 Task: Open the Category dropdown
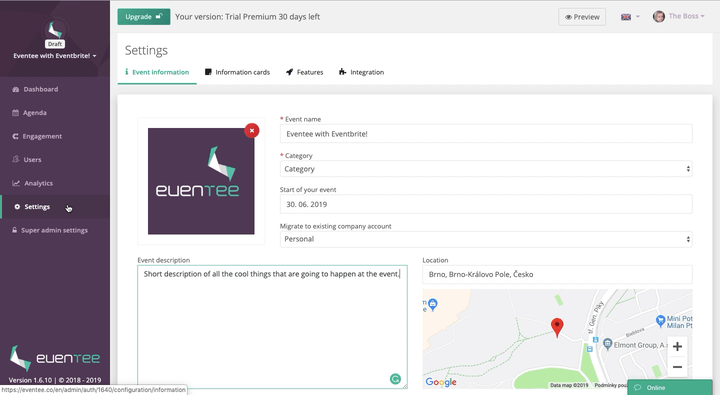tap(486, 169)
